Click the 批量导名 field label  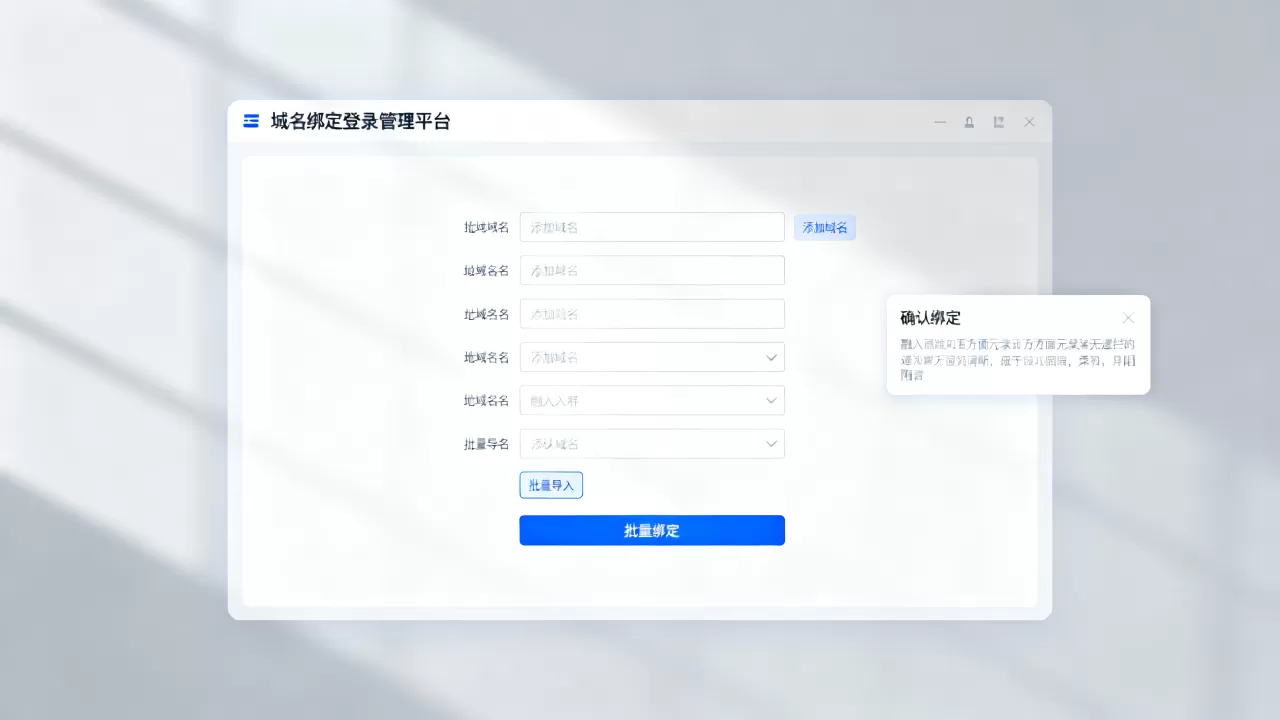pos(487,444)
